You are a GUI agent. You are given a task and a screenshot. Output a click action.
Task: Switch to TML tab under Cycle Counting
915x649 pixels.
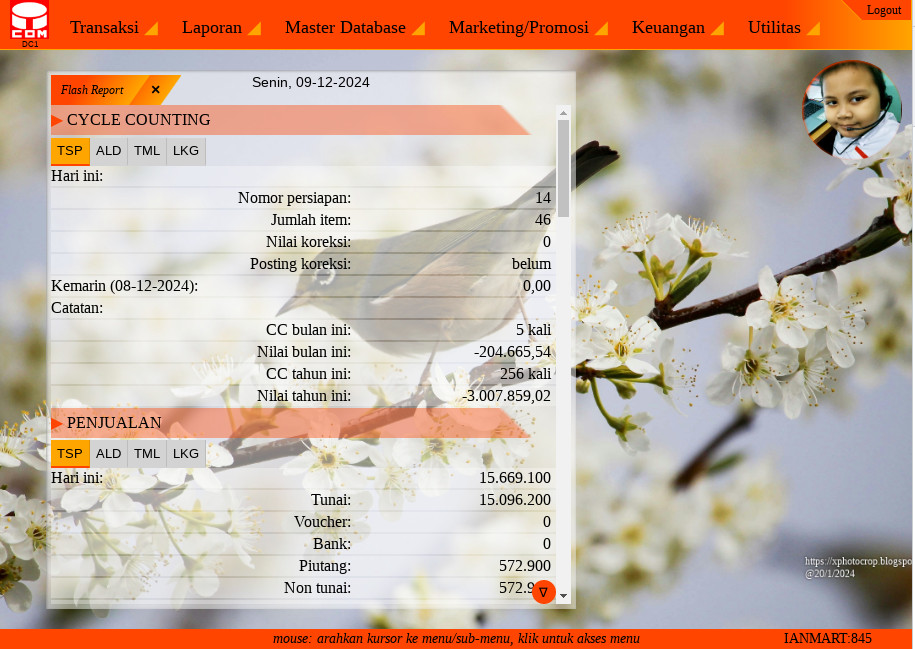click(x=147, y=151)
